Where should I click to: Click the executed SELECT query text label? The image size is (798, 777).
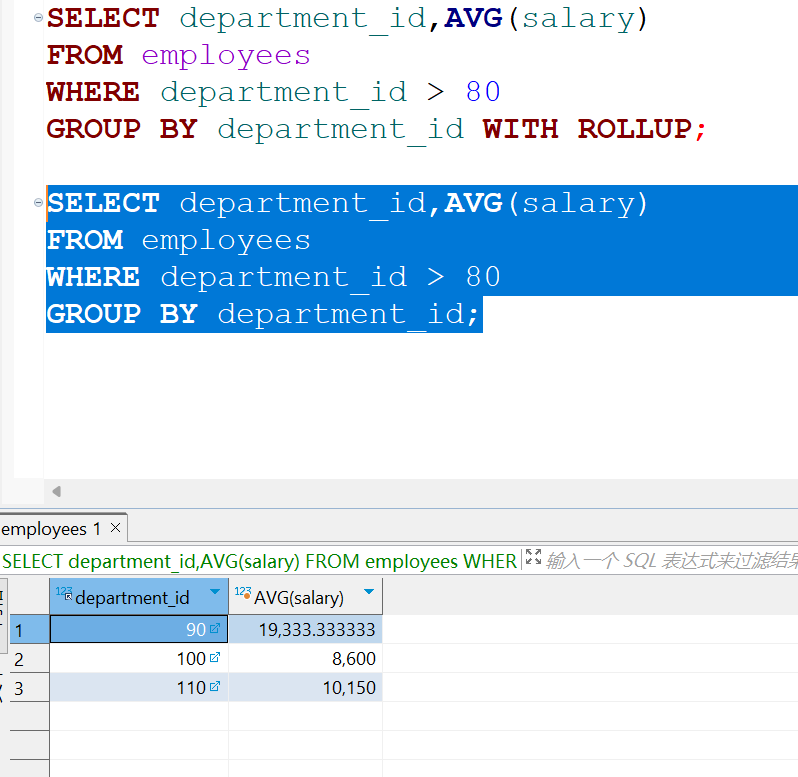point(260,561)
